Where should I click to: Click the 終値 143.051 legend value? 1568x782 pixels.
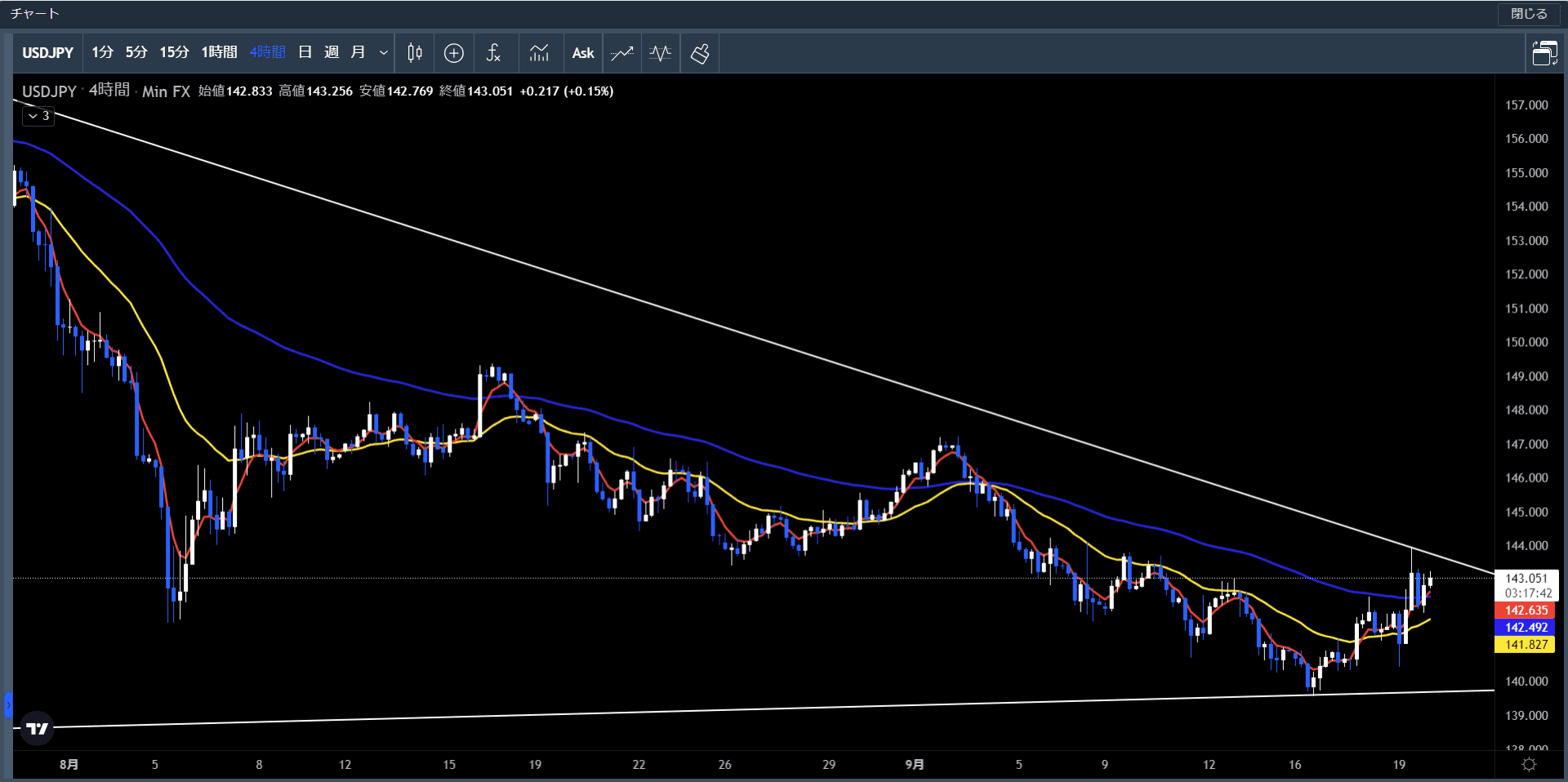point(476,91)
